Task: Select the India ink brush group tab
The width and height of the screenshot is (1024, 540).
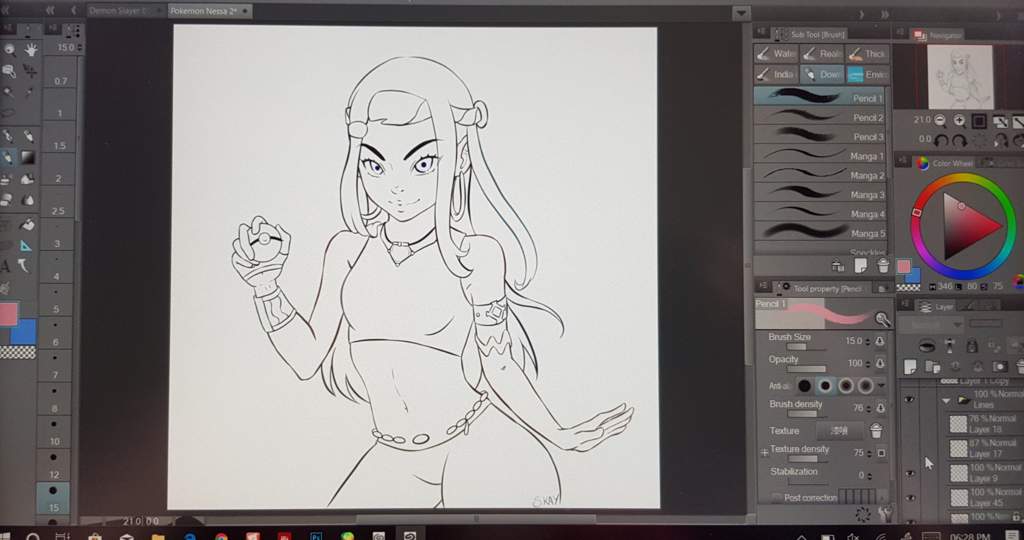Action: point(775,74)
